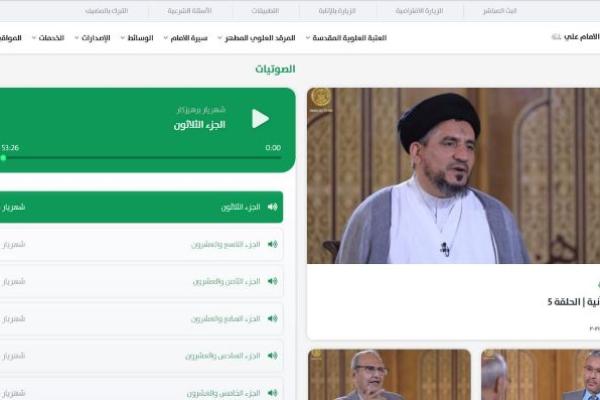Open the main cleric video thumbnail
Viewport: 600px width, 400px height.
[x=453, y=176]
